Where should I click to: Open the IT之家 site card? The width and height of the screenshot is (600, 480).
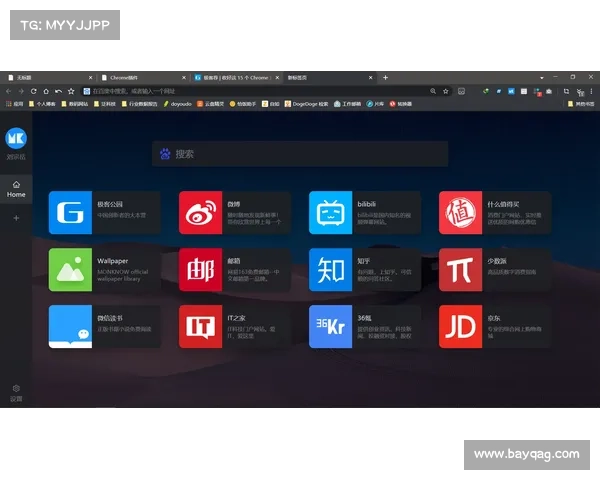click(235, 327)
